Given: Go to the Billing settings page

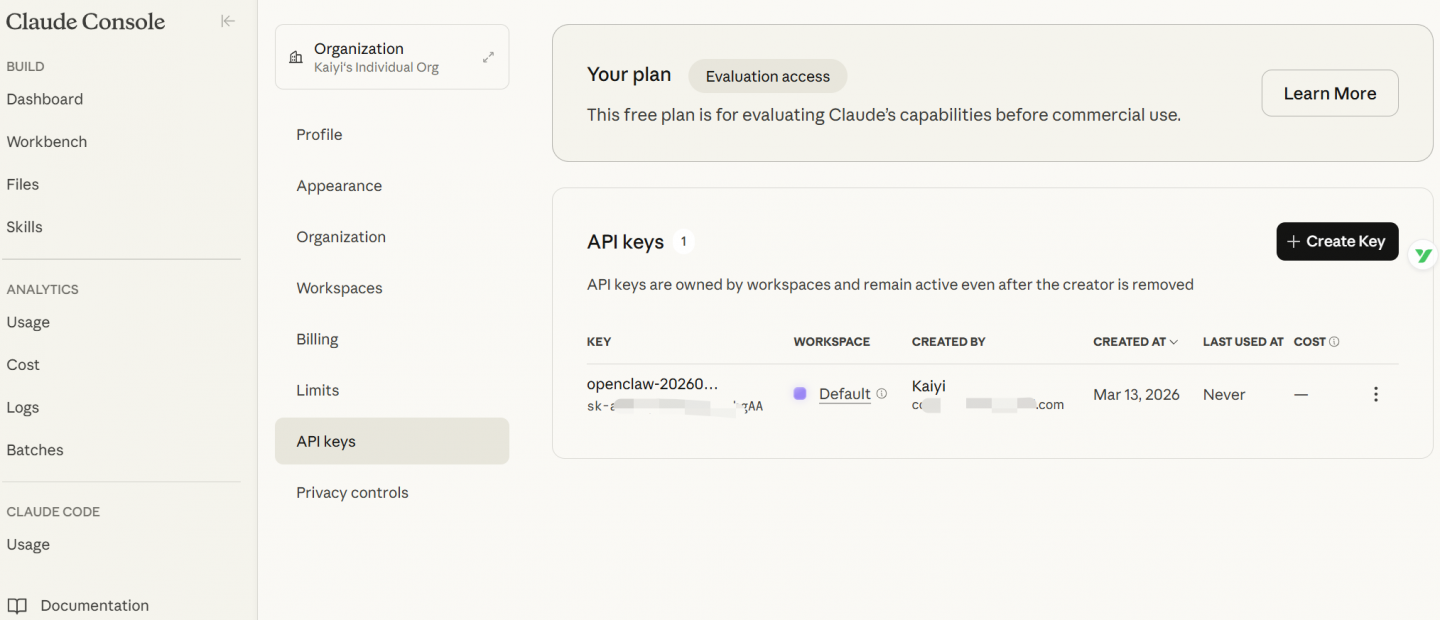Looking at the screenshot, I should (x=317, y=339).
